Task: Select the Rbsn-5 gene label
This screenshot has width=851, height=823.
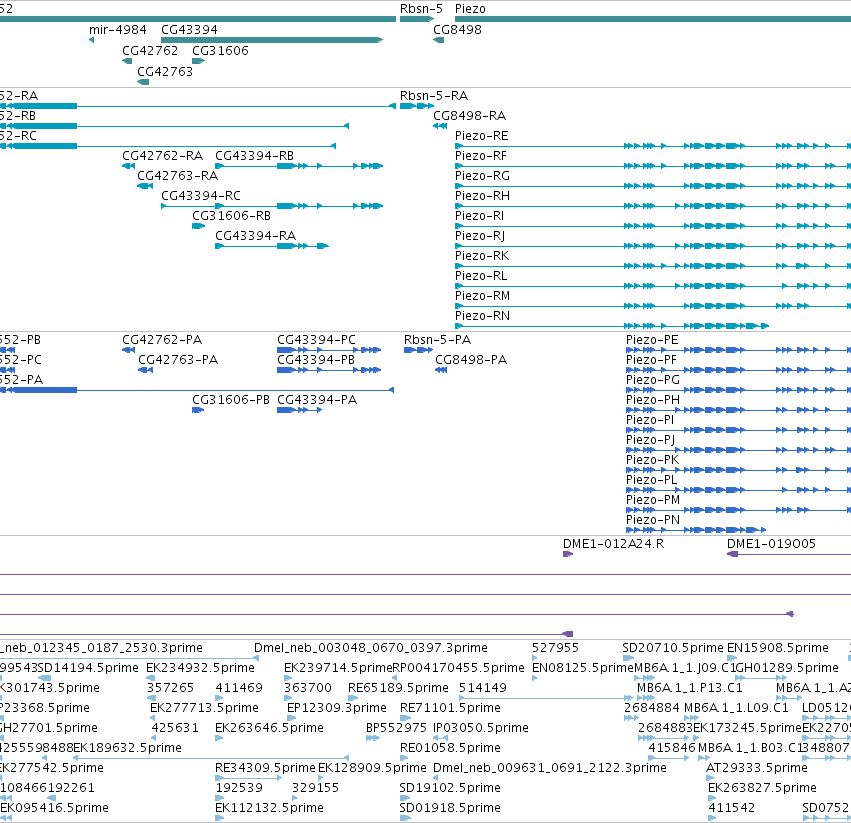Action: pos(421,9)
